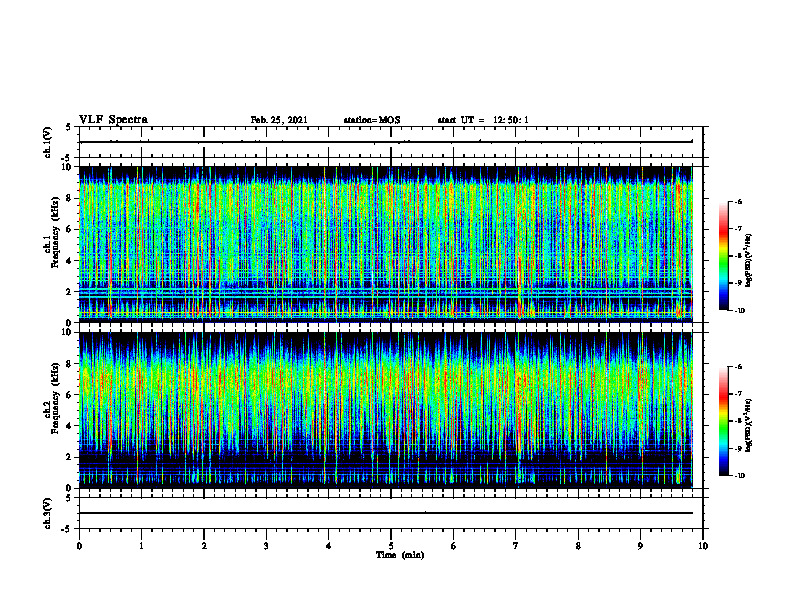Click time axis tick label "7"
The height and width of the screenshot is (612, 792).
pyautogui.click(x=516, y=546)
